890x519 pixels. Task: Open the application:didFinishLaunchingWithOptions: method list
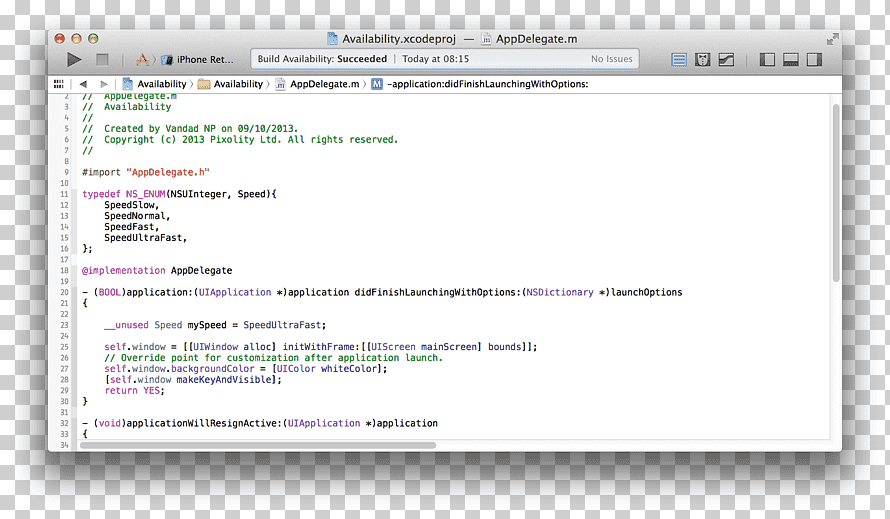(x=488, y=84)
